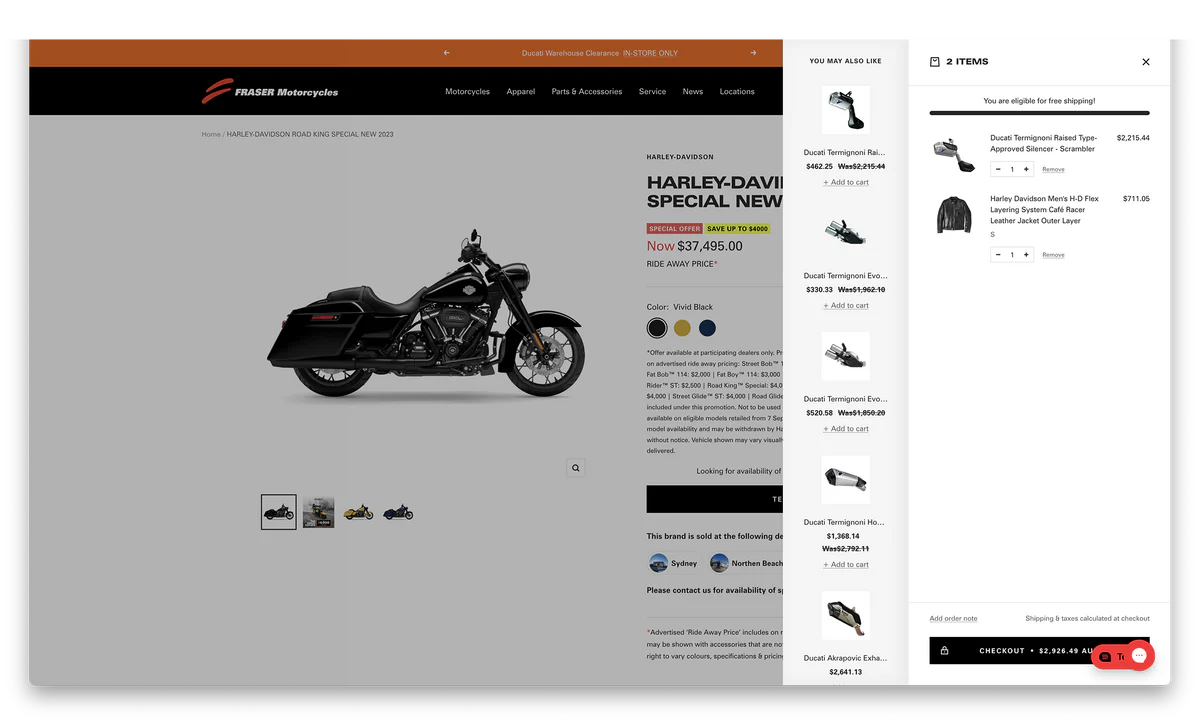1200x724 pixels.
Task: Open the Locations menu item
Action: (x=737, y=92)
